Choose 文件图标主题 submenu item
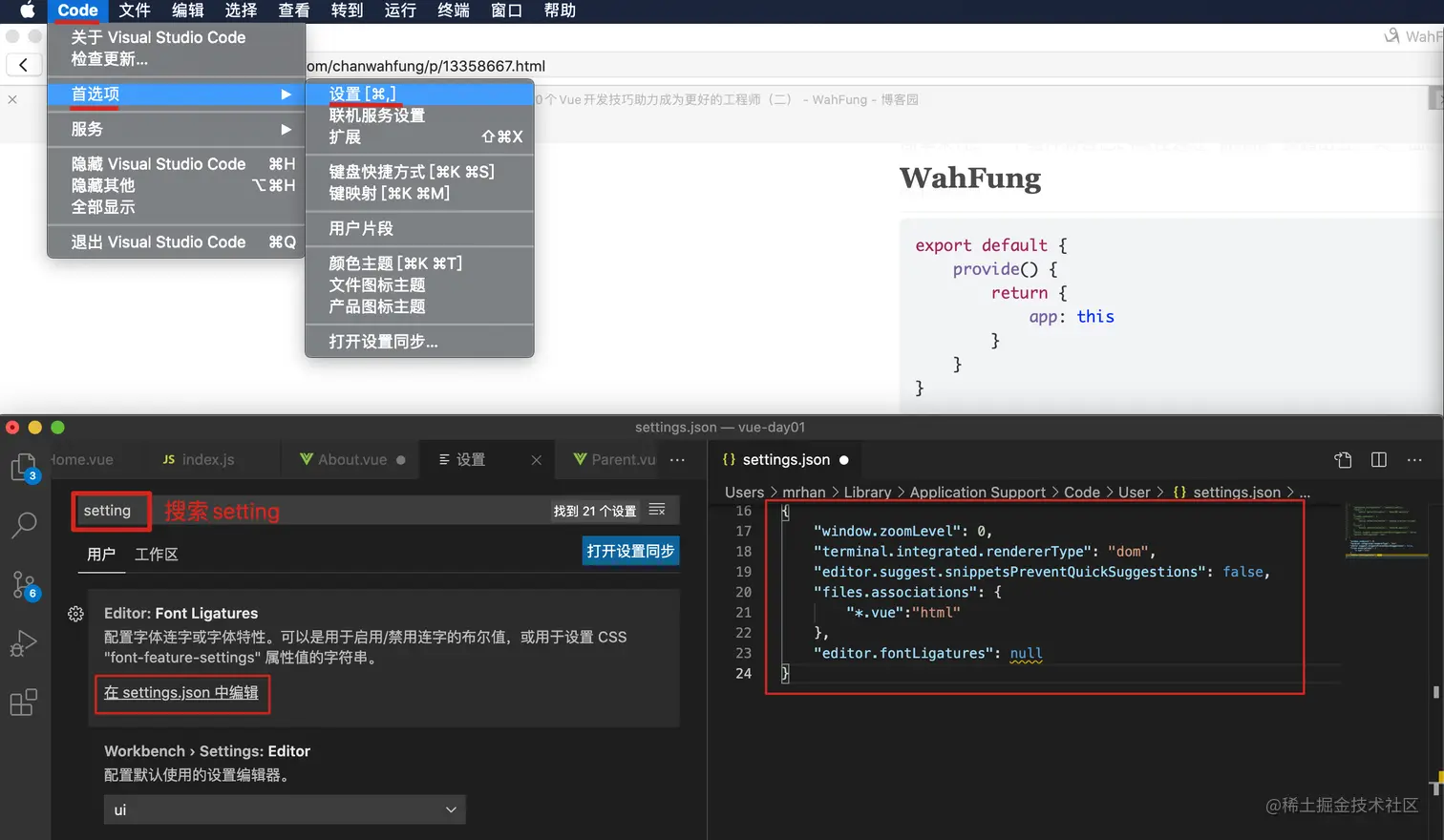1444x840 pixels. 419,284
